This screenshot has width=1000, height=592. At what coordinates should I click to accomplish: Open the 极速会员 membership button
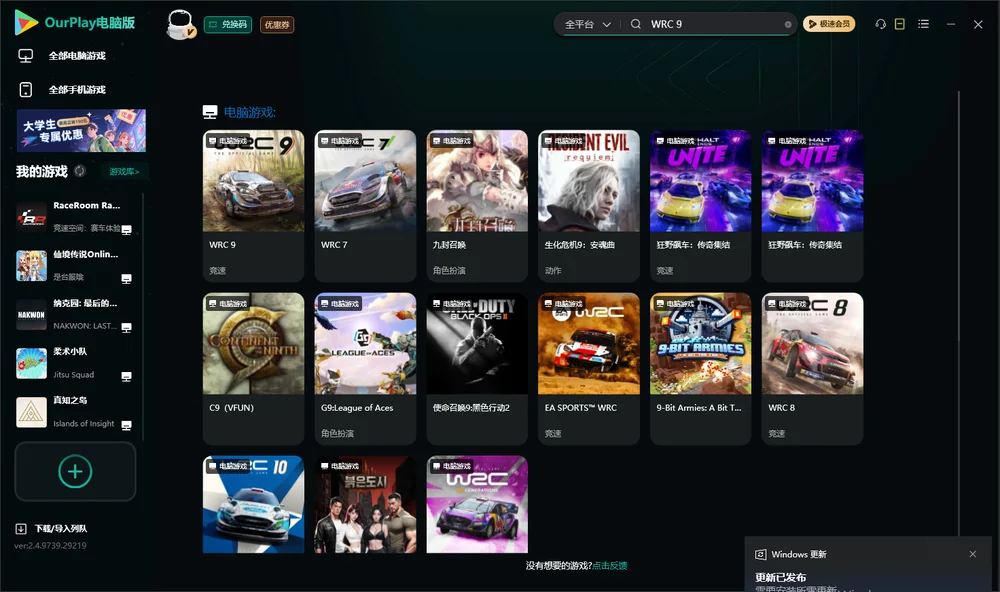point(829,24)
